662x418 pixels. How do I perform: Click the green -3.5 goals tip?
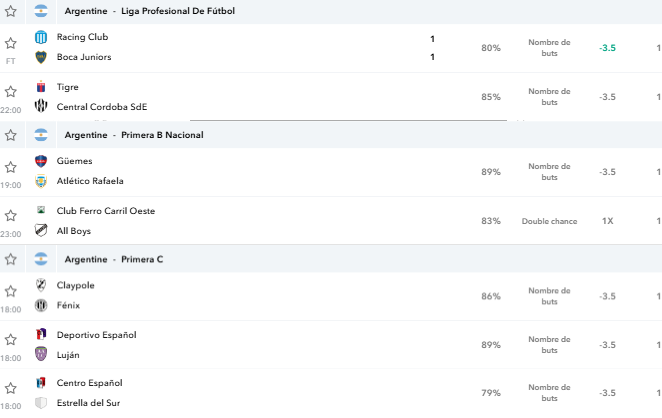(608, 48)
